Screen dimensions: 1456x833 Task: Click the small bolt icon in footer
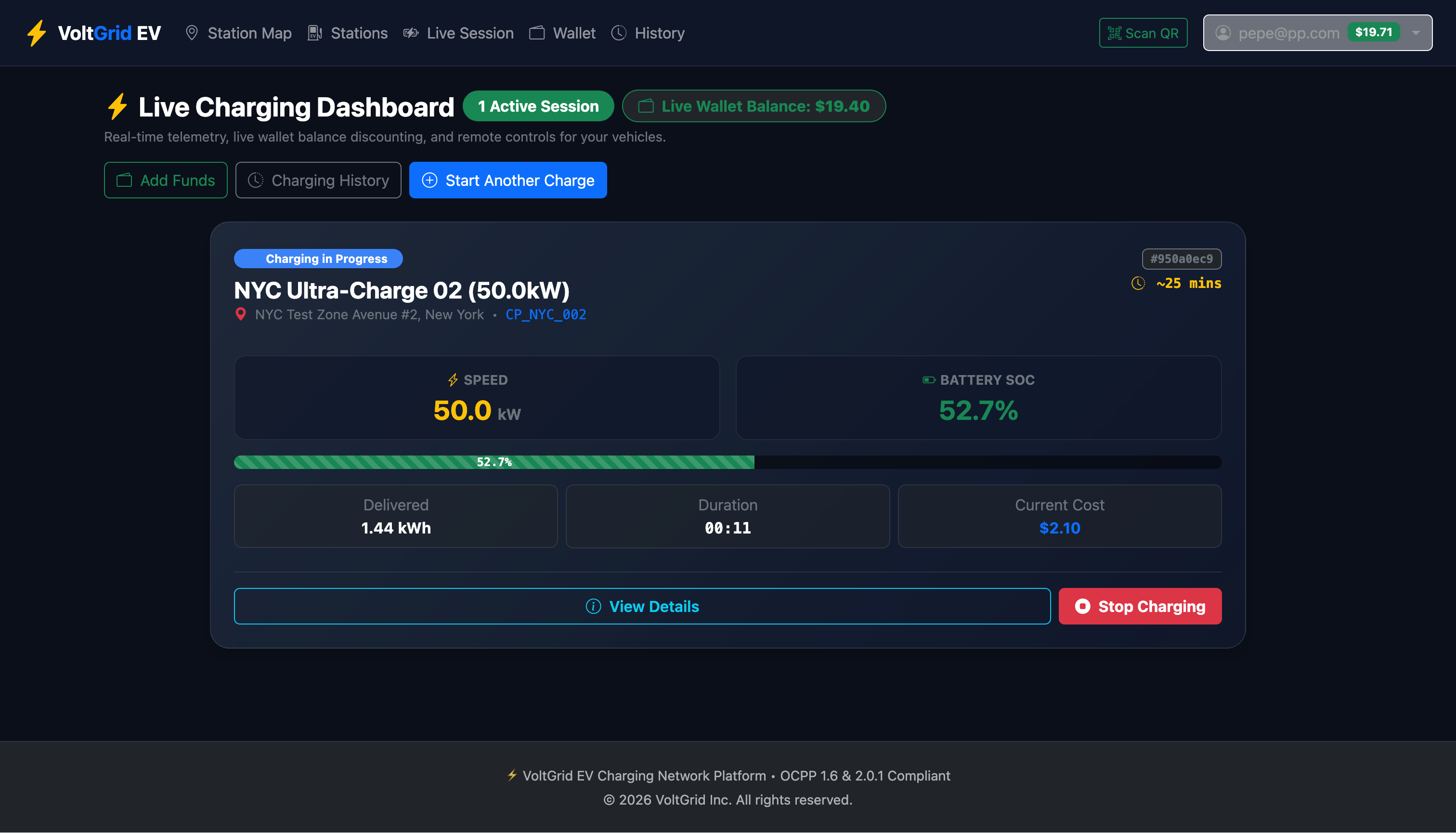tap(512, 775)
